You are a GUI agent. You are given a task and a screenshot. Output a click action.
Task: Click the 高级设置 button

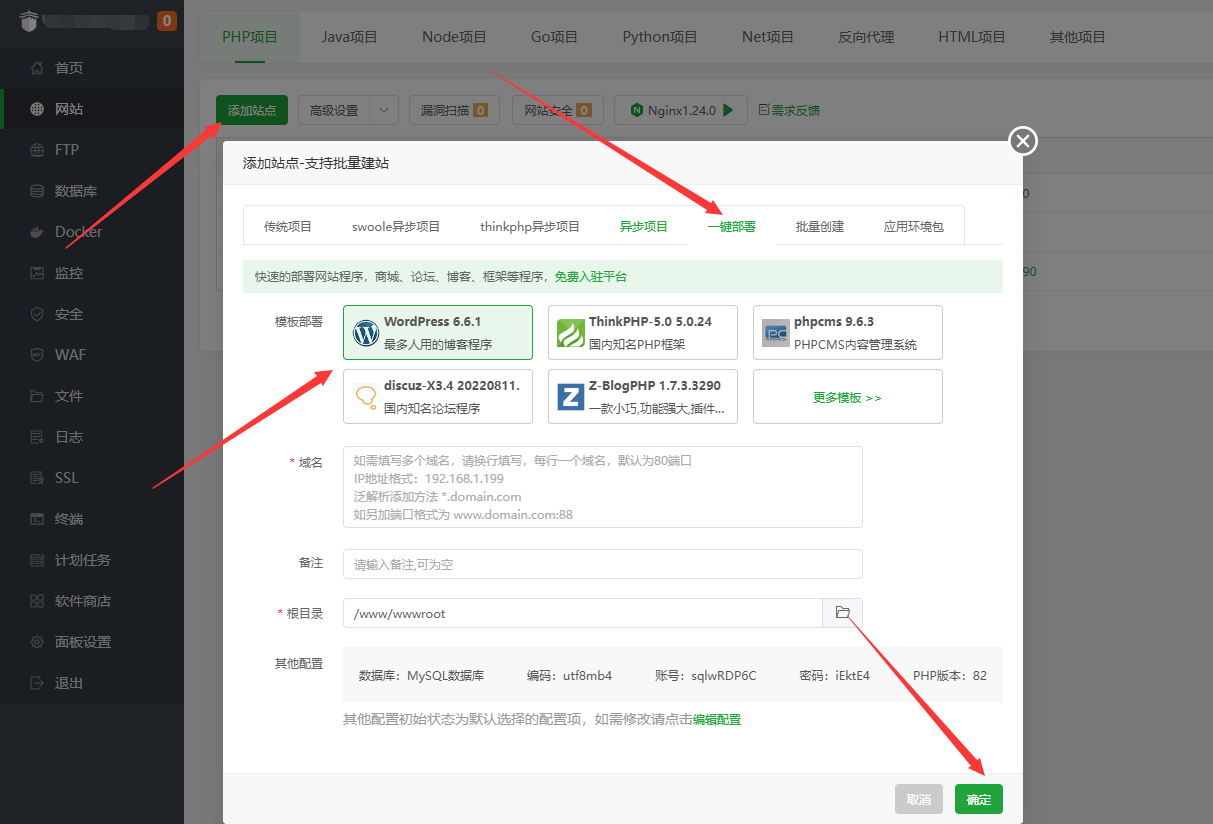click(334, 111)
